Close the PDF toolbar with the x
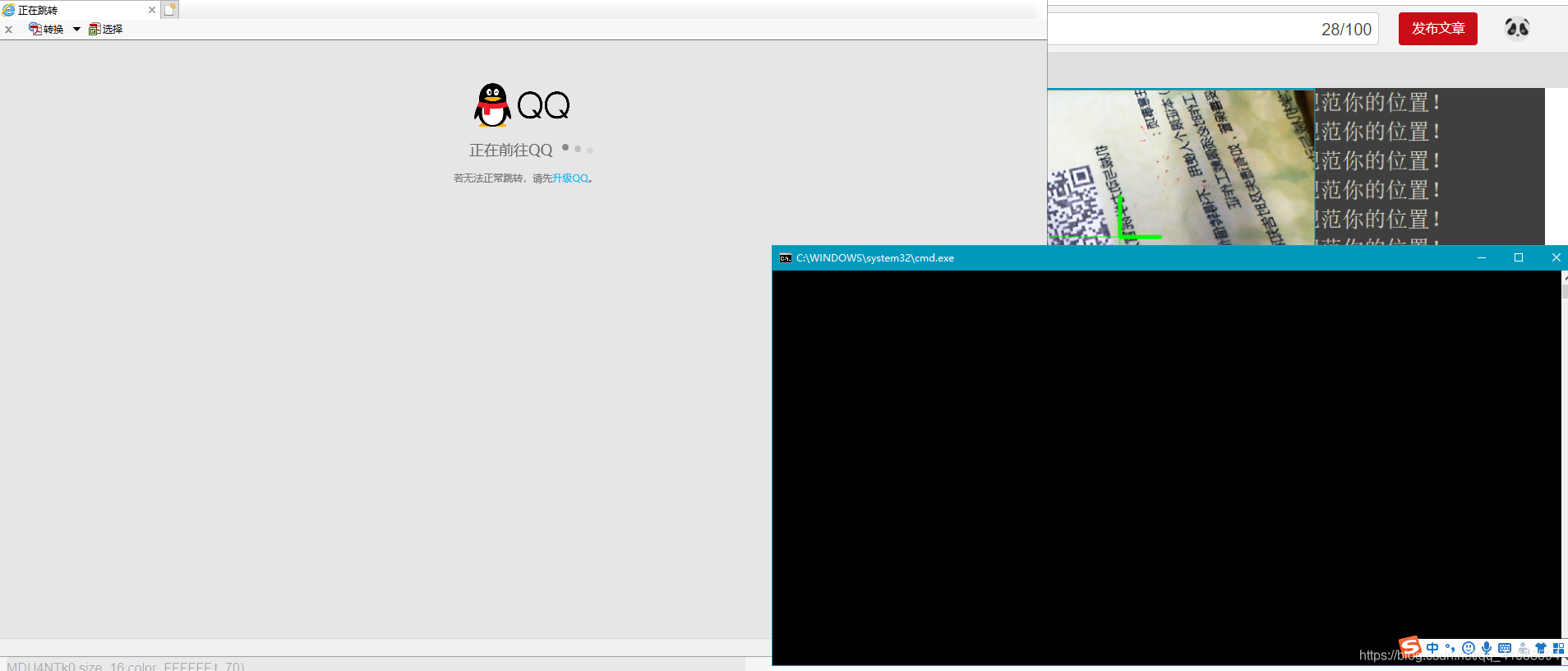Image resolution: width=1568 pixels, height=671 pixels. [8, 30]
